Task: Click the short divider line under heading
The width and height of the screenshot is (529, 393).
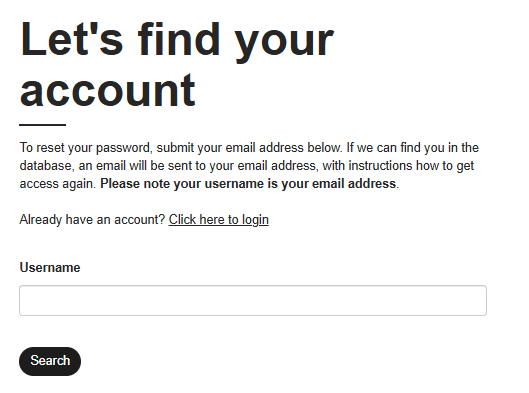Action: pos(43,125)
